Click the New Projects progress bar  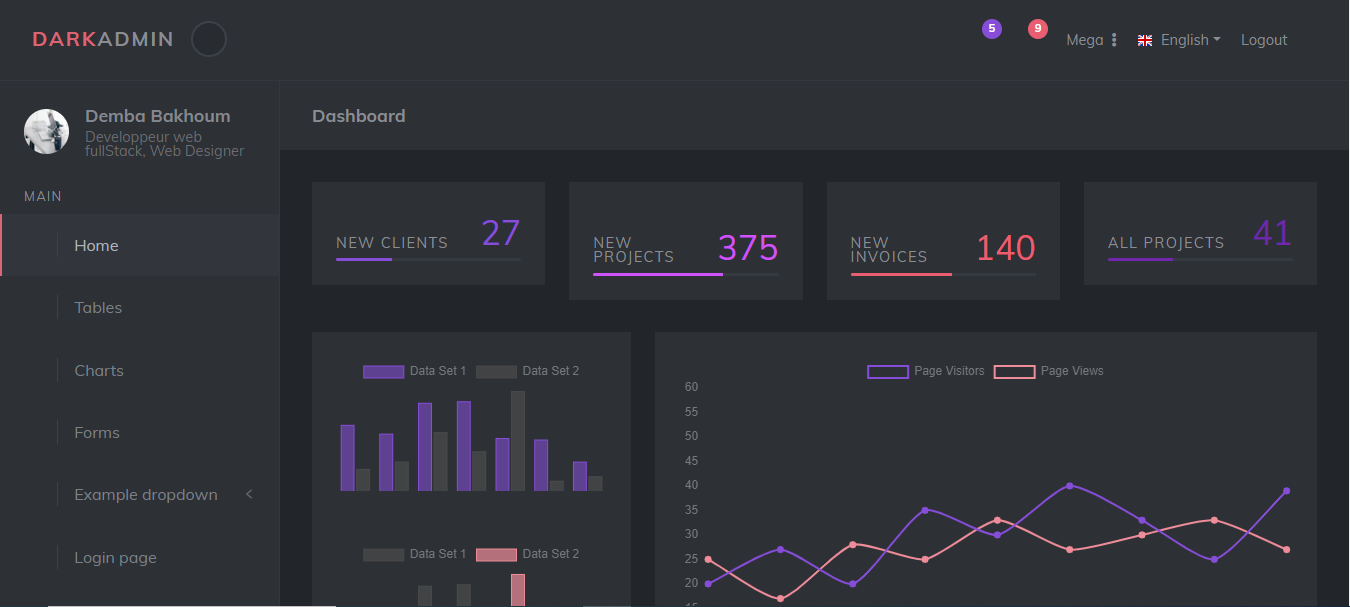pos(685,273)
